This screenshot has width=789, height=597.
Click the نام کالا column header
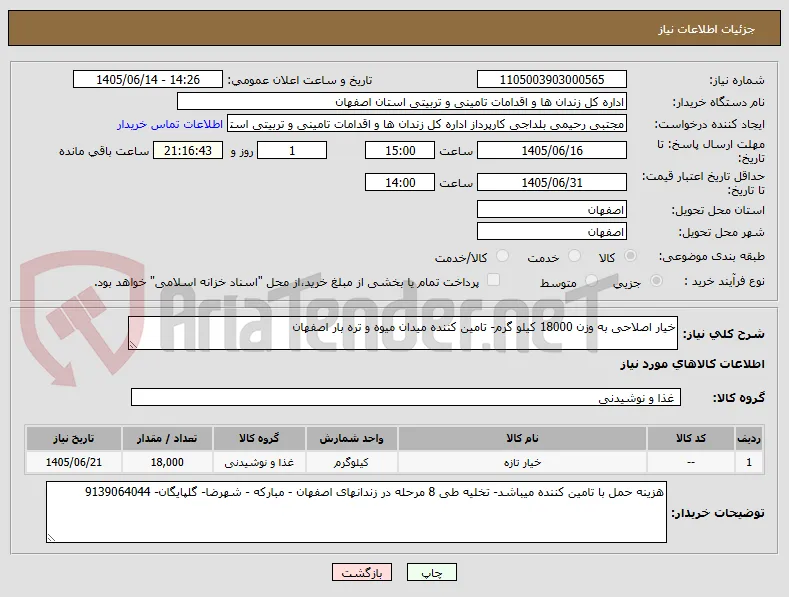pos(522,438)
